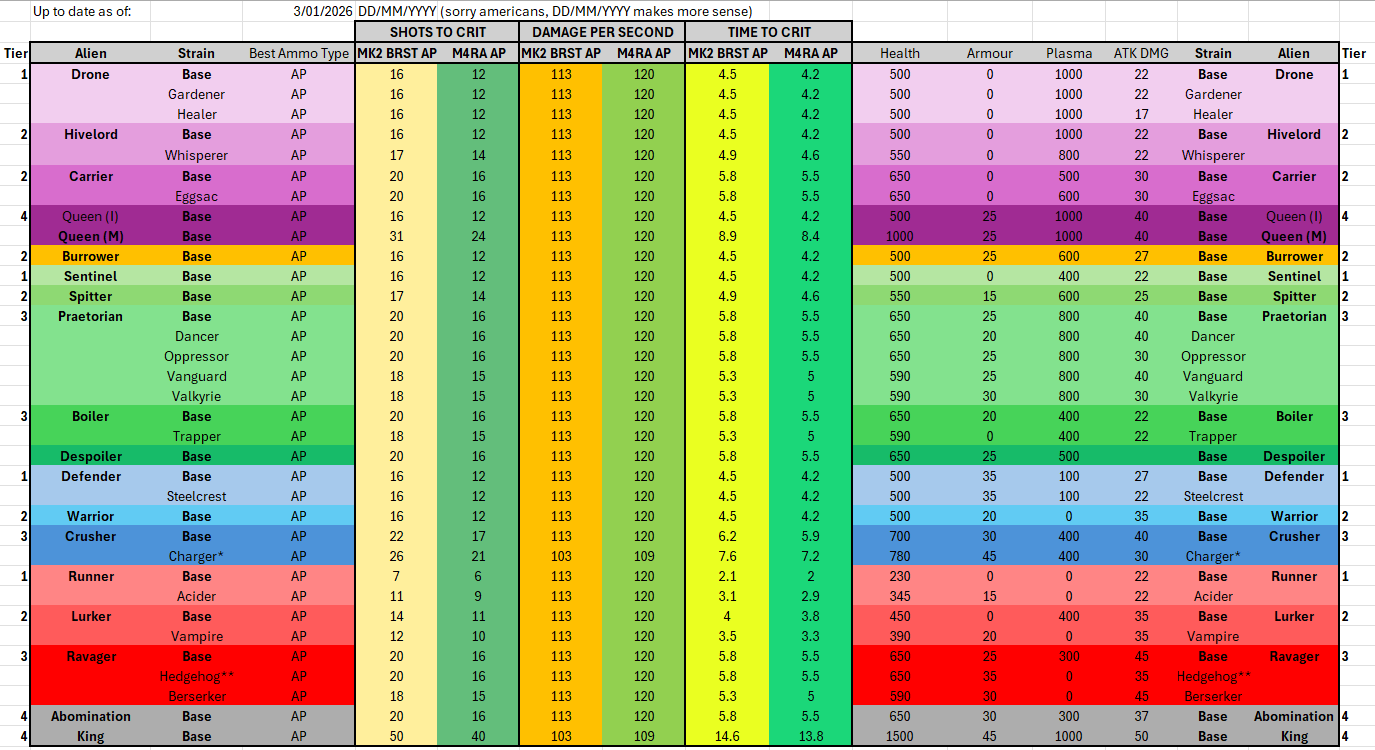Select Acider's health cell showing 345
The width and height of the screenshot is (1375, 750).
(x=899, y=596)
